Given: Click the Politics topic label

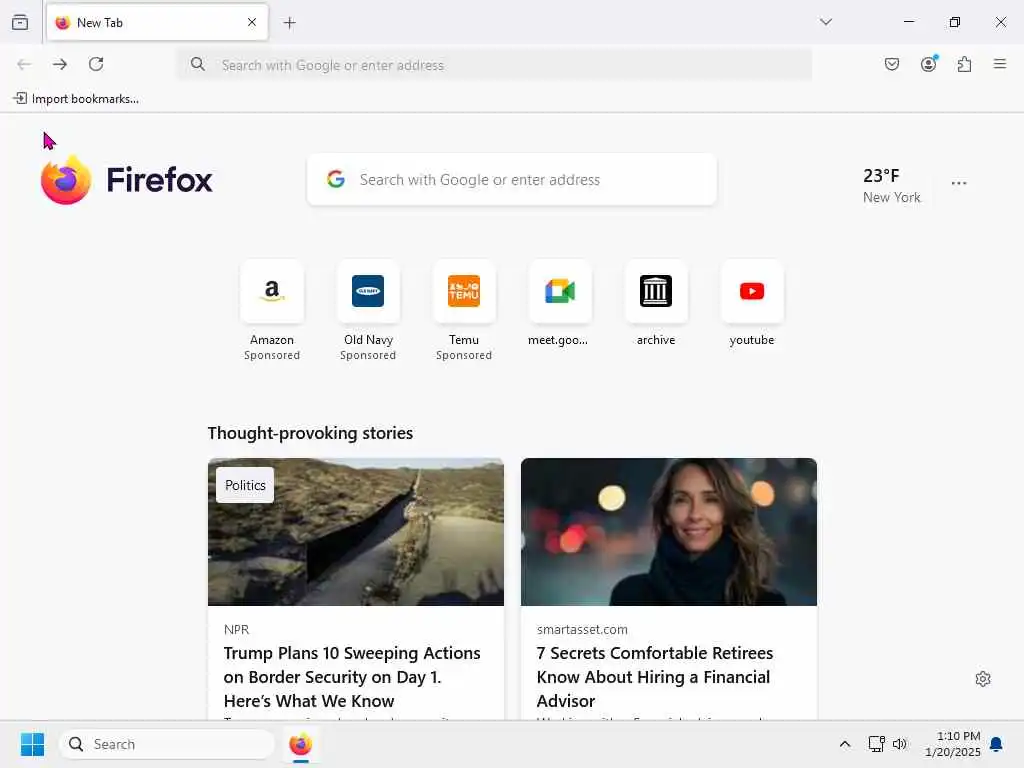Looking at the screenshot, I should (x=245, y=485).
